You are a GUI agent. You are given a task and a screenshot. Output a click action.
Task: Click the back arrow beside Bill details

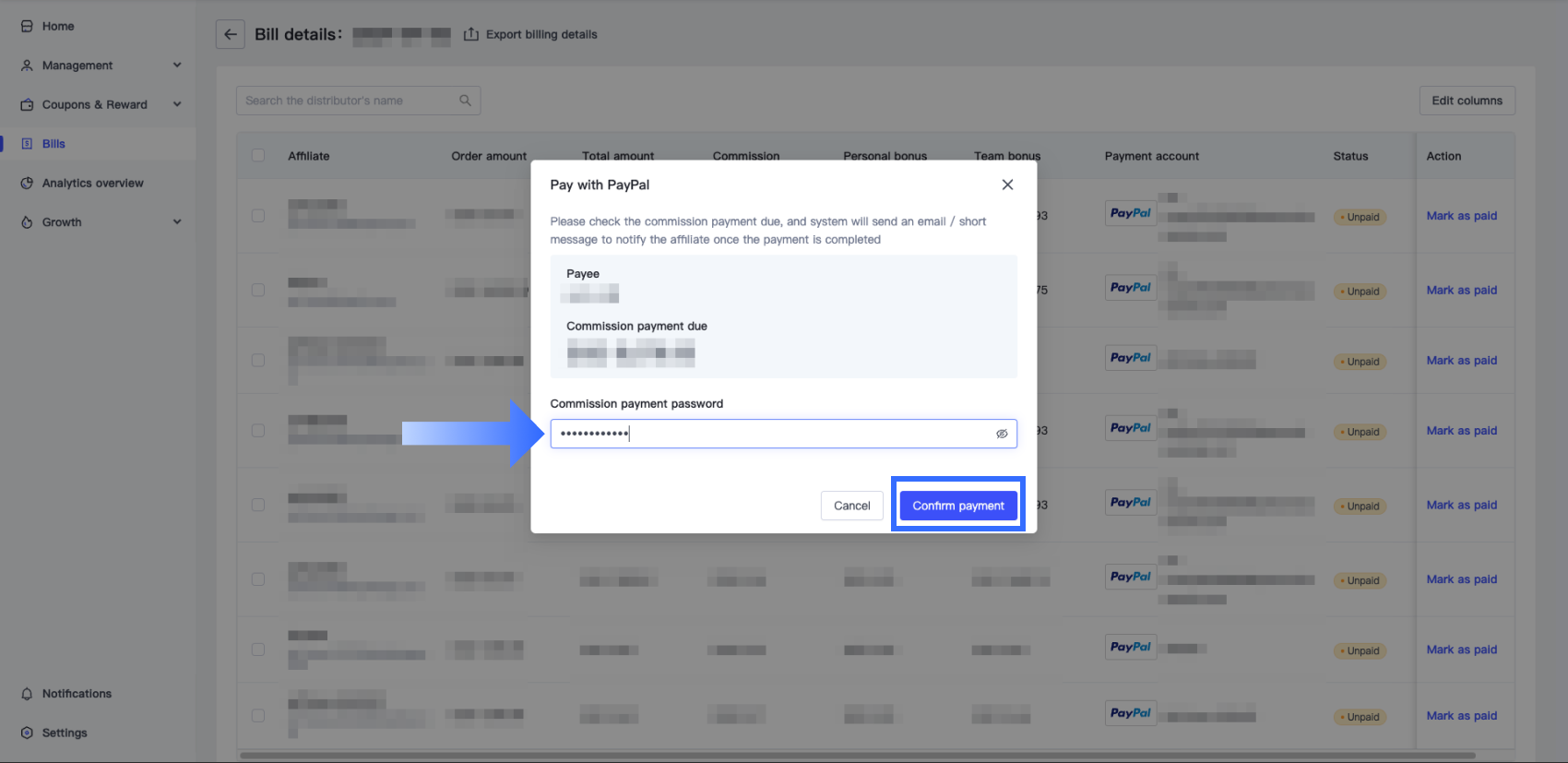(231, 35)
